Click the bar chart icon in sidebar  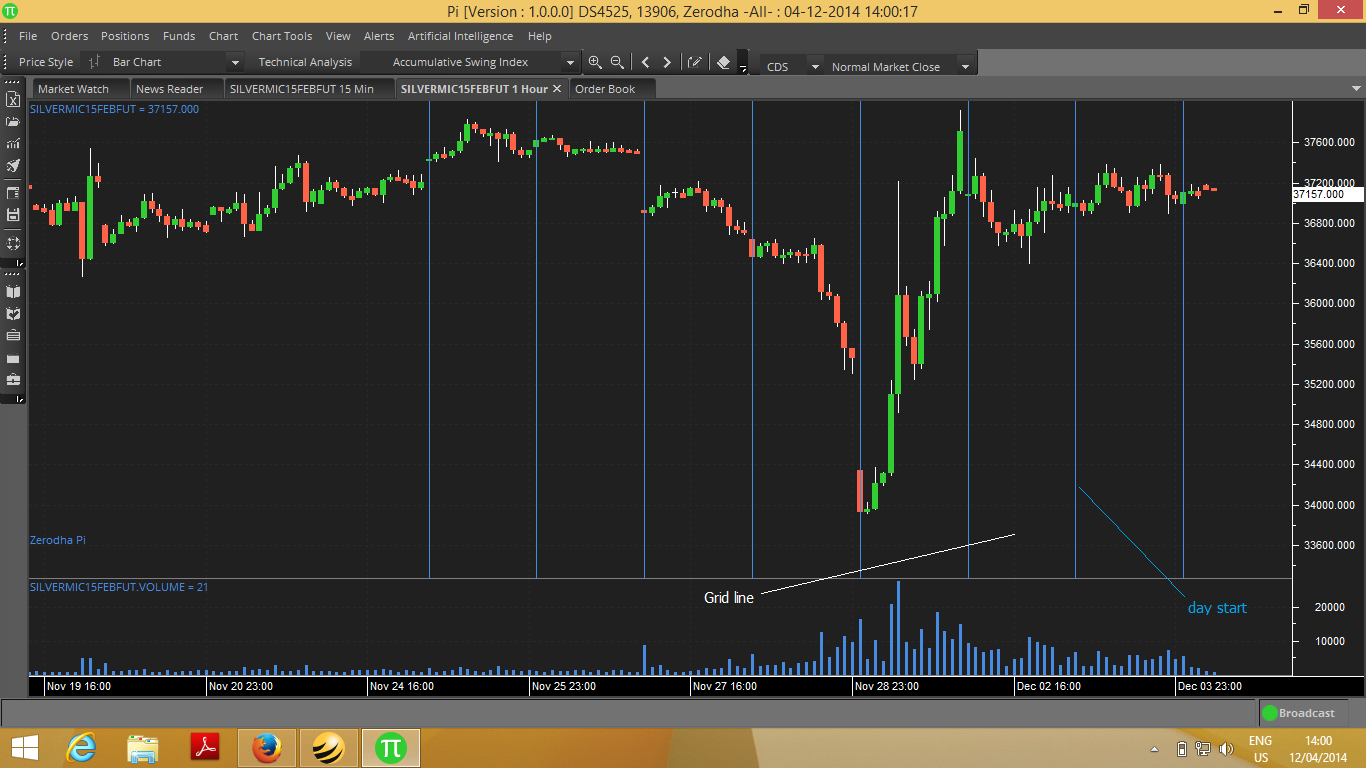tap(13, 144)
